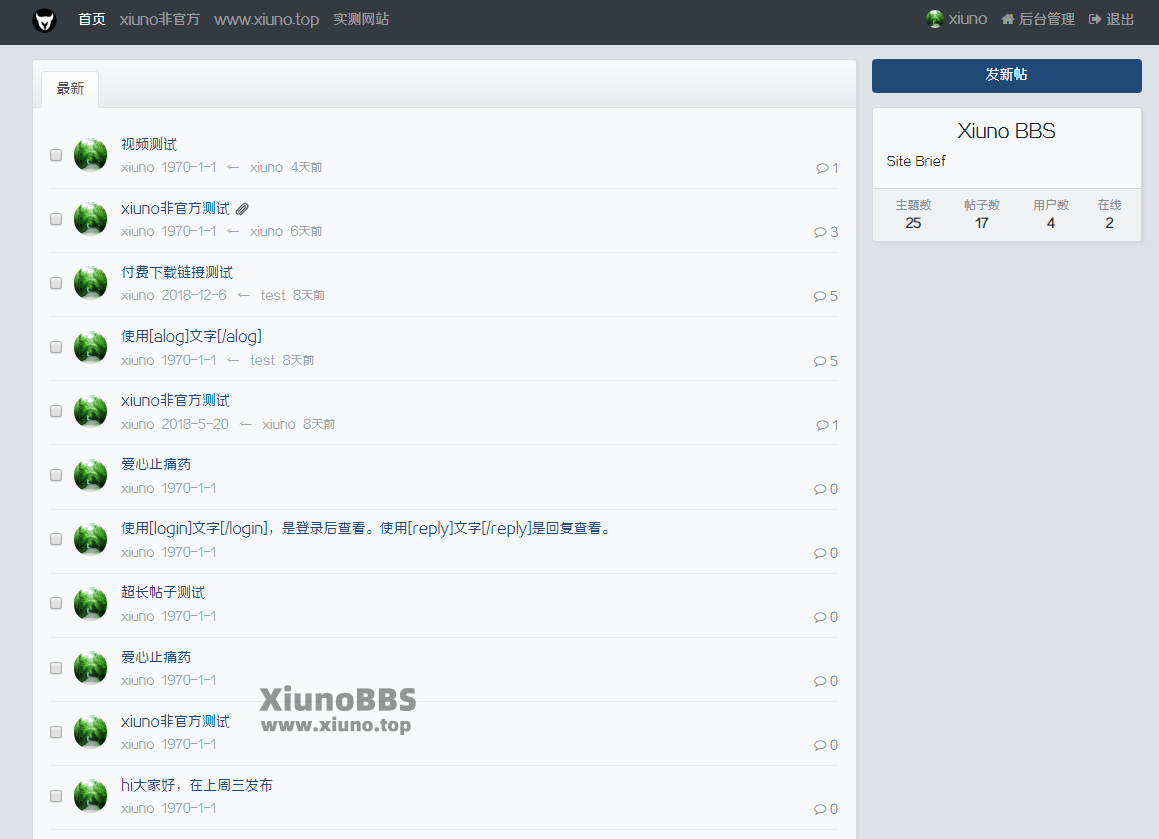Screen dimensions: 1159x839
Task: Open the 实测网站 navigation item
Action: (x=361, y=19)
